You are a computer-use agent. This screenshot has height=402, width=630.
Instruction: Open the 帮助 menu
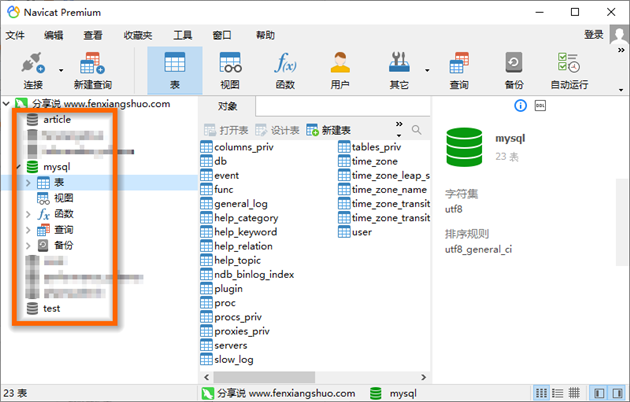tap(265, 35)
